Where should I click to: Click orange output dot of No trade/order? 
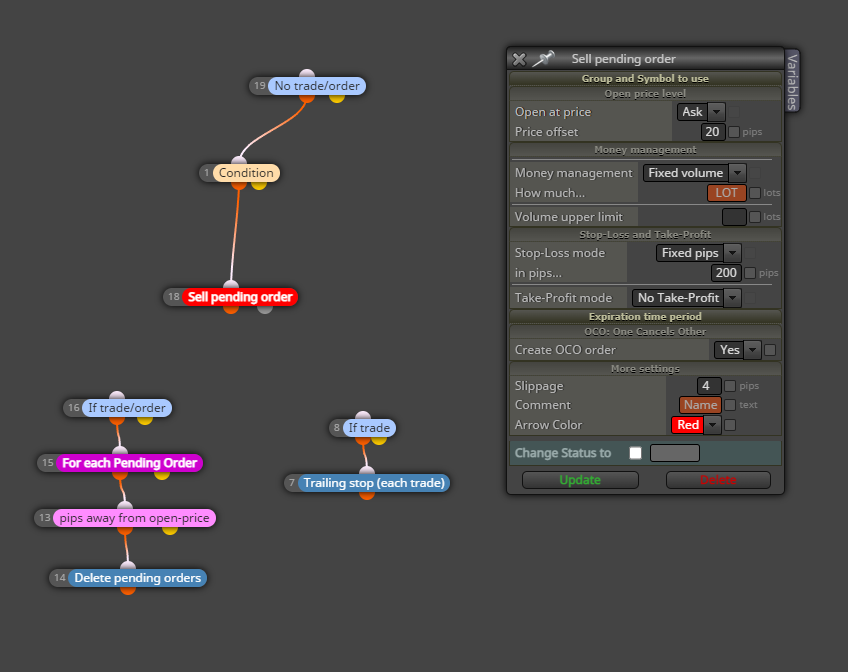click(307, 98)
